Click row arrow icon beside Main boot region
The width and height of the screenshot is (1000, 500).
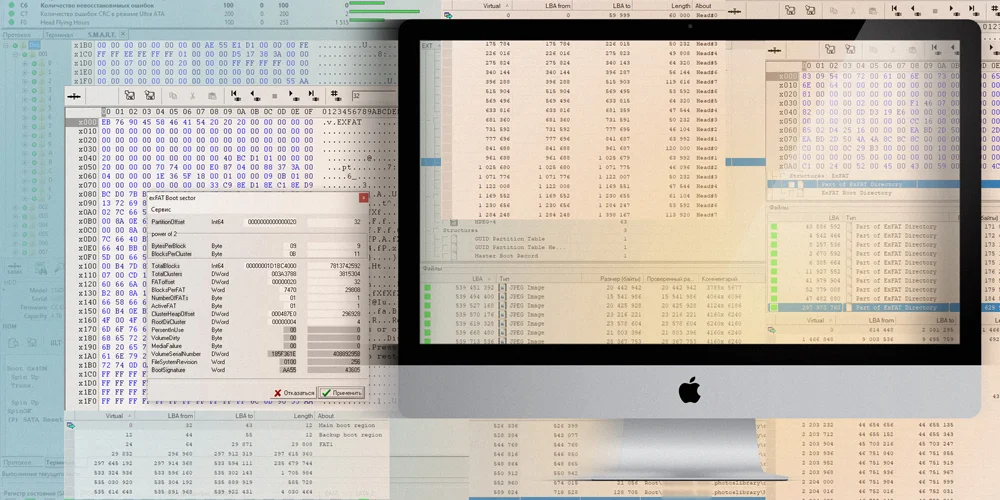pyautogui.click(x=71, y=425)
